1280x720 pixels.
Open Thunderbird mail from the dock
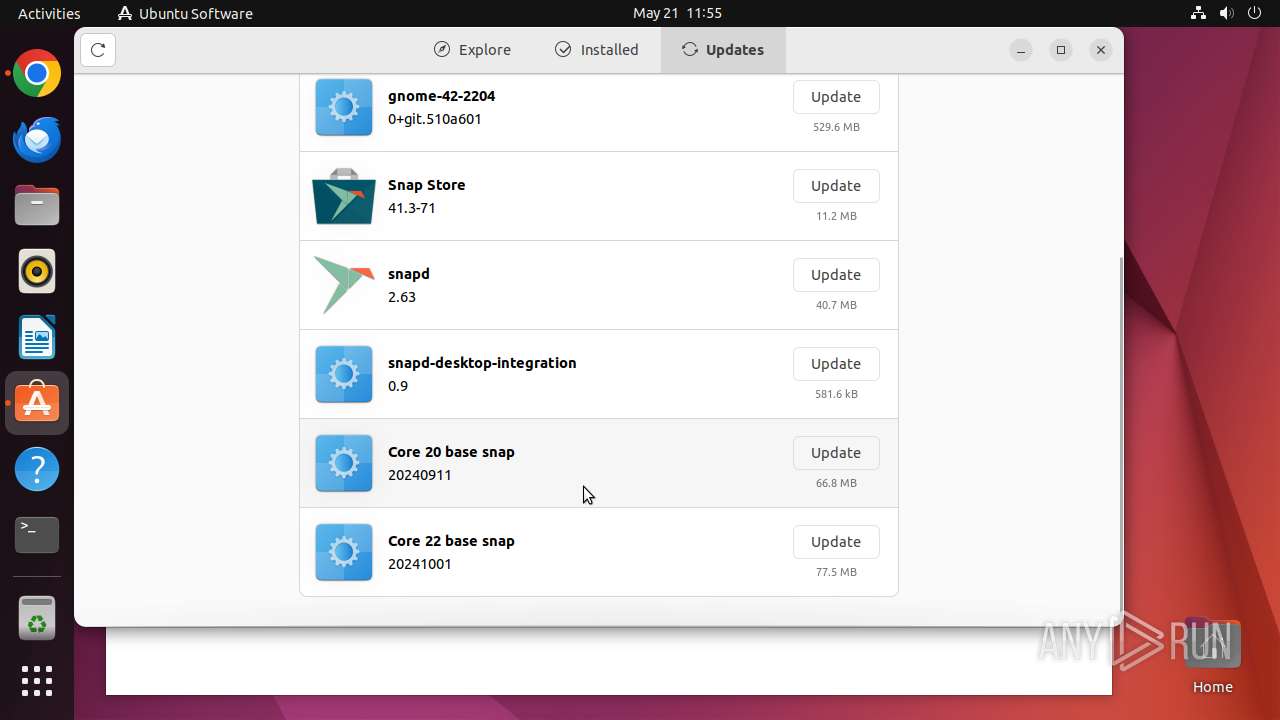(x=37, y=139)
